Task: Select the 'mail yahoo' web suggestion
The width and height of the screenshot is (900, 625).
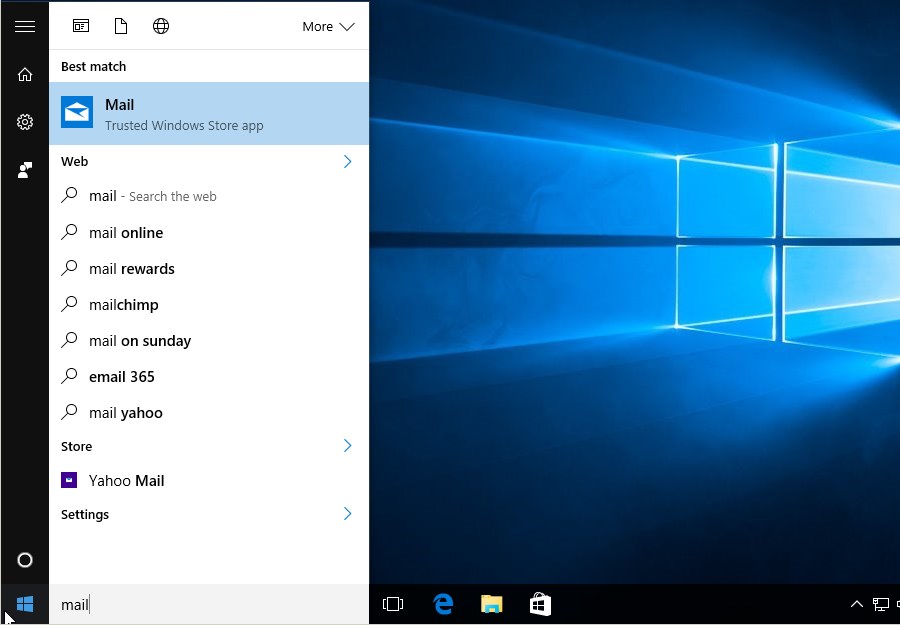Action: (126, 413)
